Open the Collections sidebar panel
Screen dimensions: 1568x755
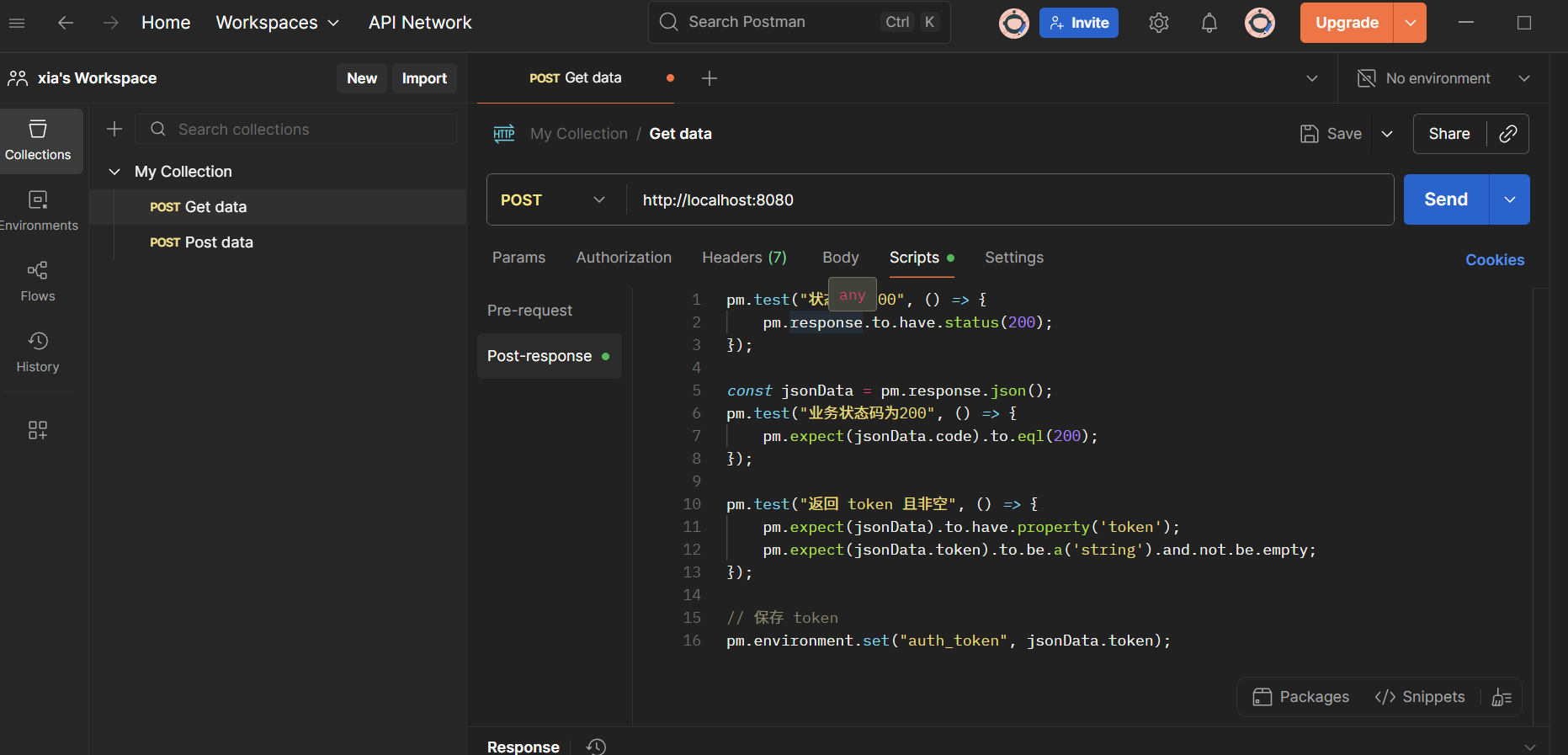pos(38,141)
